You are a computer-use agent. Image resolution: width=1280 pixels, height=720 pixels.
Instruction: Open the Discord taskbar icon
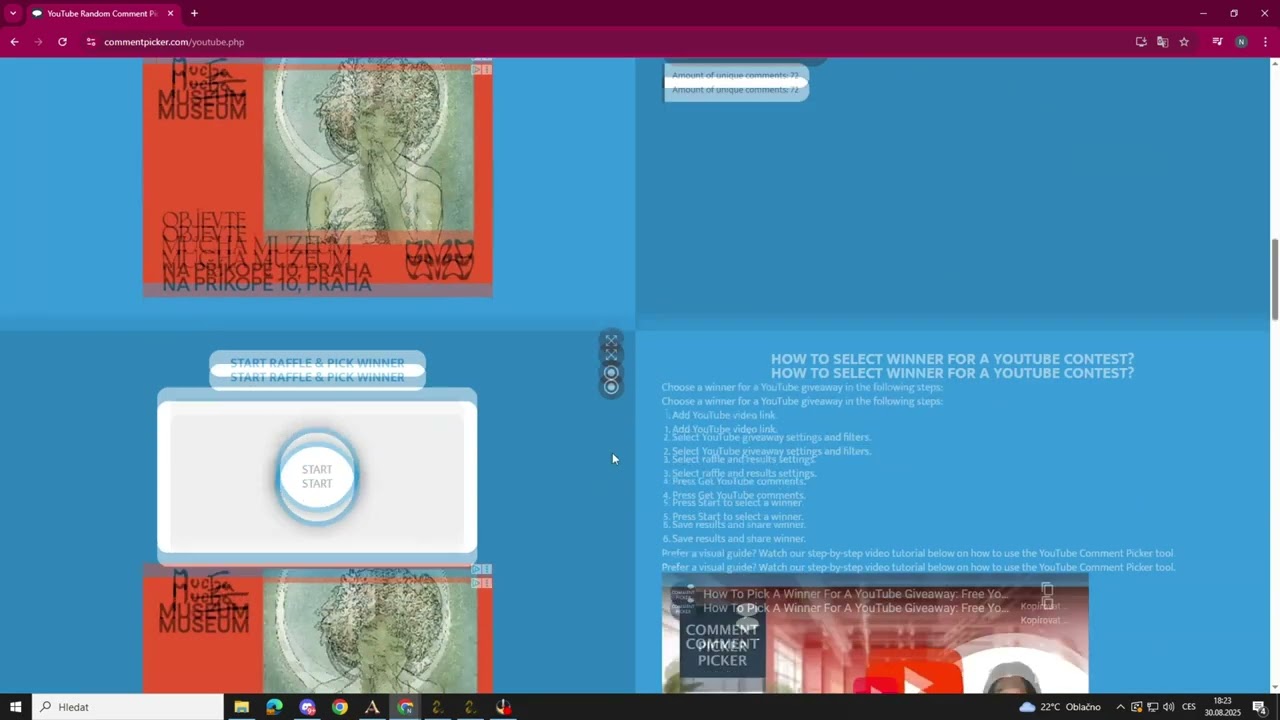[307, 707]
